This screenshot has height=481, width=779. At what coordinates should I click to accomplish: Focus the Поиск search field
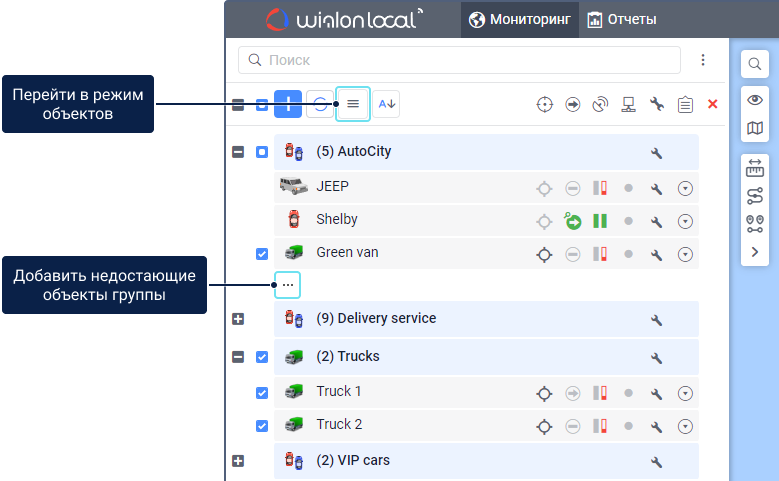[x=459, y=60]
